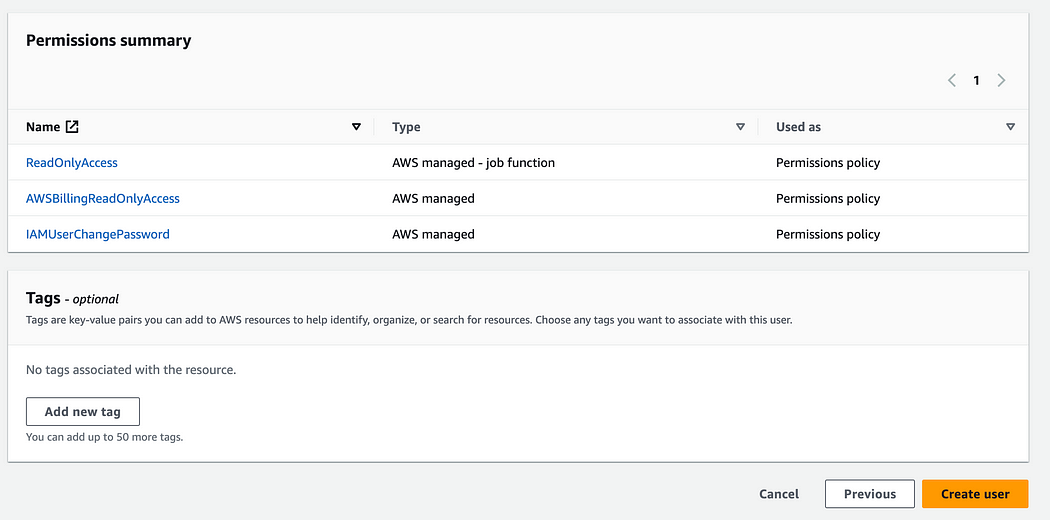Screen dimensions: 1050x520
Task: Click the Name column header
Action: tap(43, 126)
